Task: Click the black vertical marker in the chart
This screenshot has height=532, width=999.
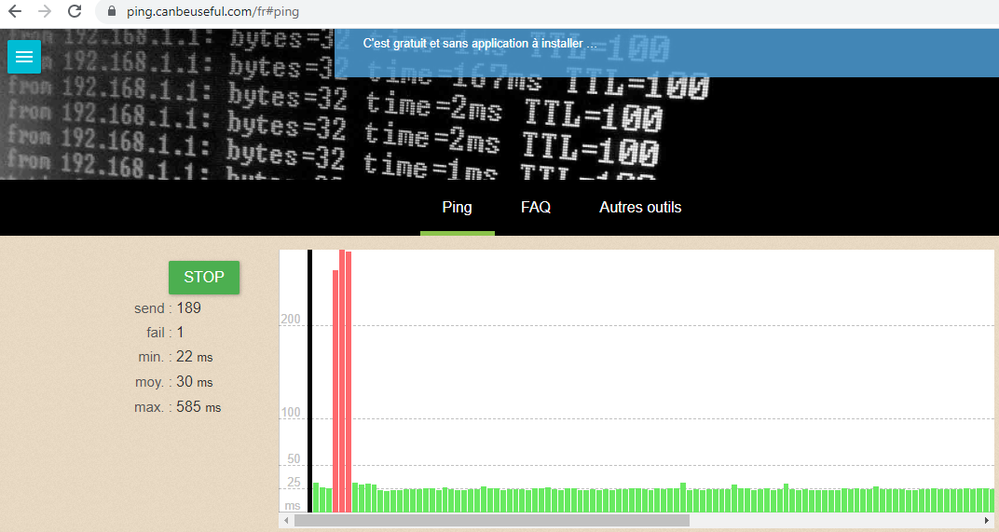Action: 310,380
